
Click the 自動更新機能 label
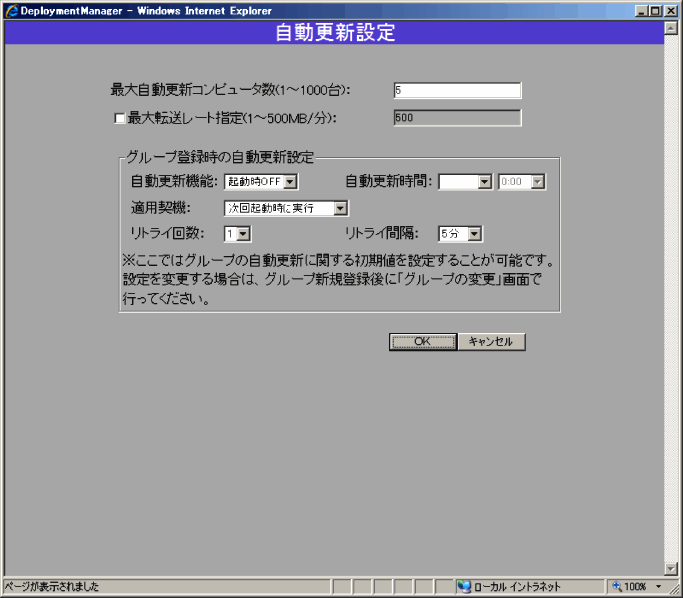174,181
